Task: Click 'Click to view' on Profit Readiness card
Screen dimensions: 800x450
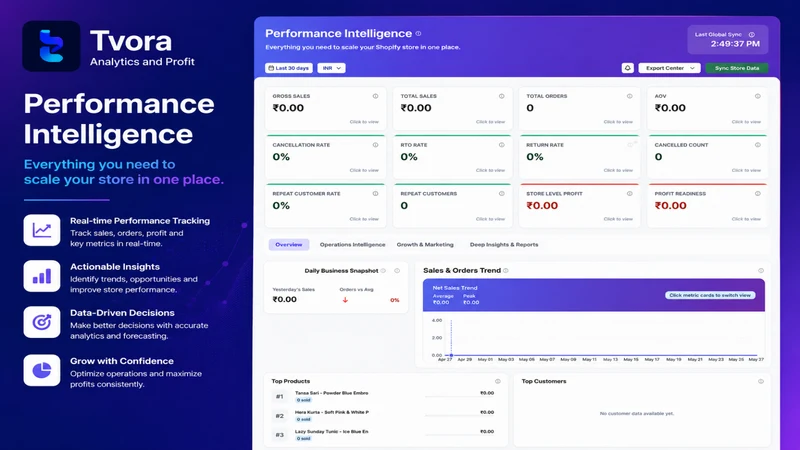Action: coord(746,219)
